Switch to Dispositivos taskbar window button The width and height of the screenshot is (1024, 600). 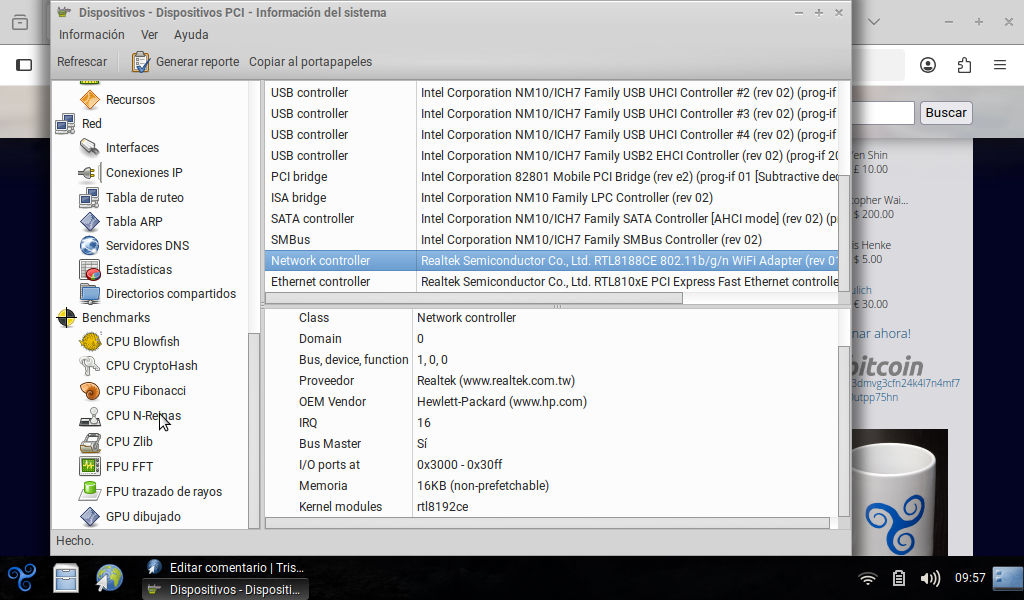coord(225,590)
